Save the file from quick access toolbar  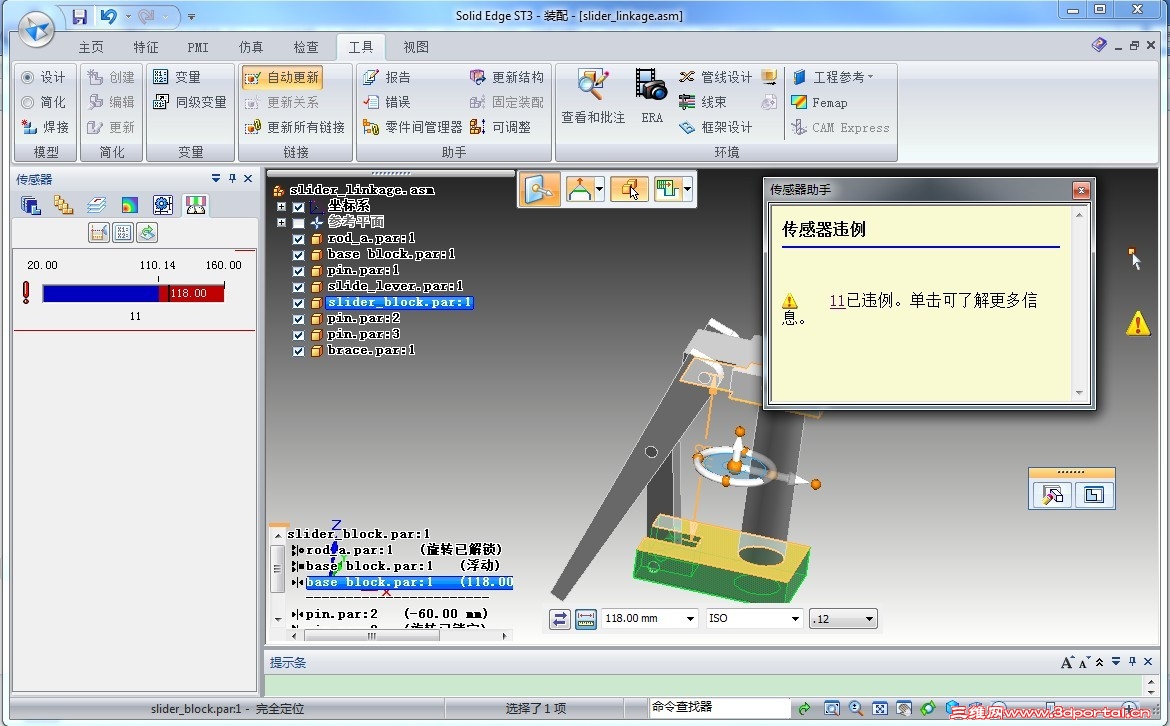pos(79,16)
